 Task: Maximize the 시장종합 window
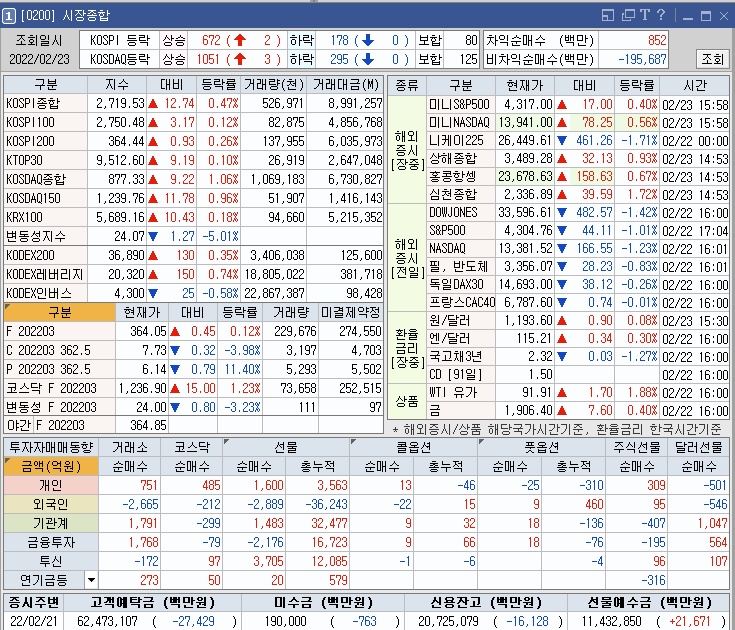click(x=705, y=16)
